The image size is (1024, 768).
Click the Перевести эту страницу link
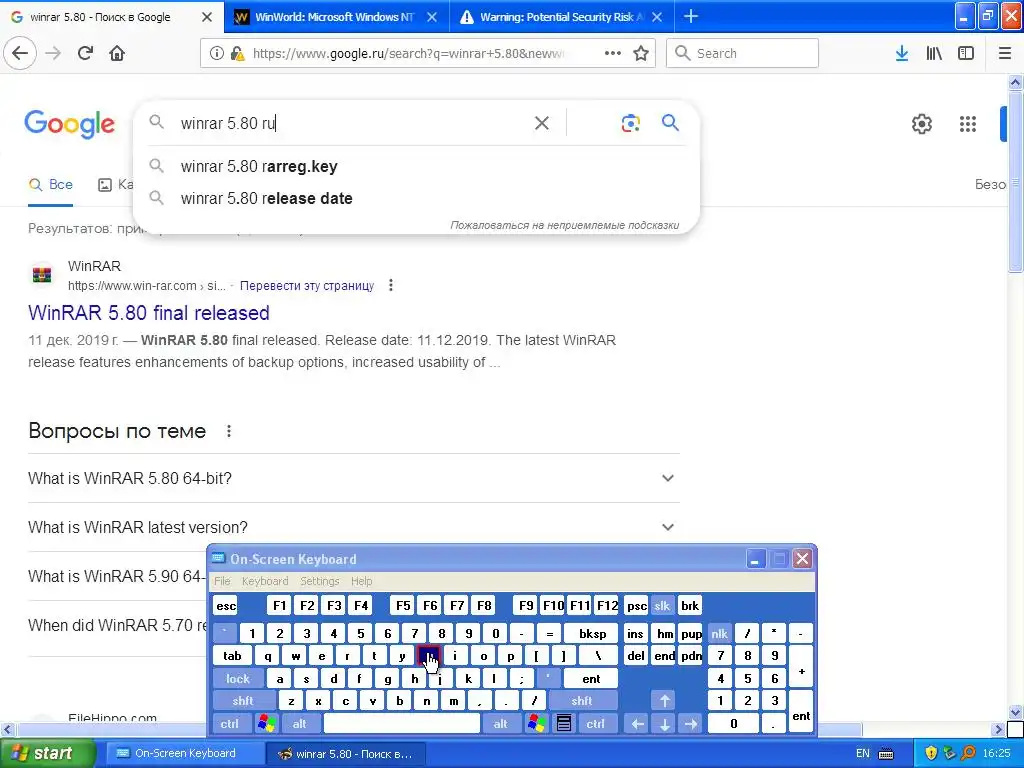tap(307, 285)
